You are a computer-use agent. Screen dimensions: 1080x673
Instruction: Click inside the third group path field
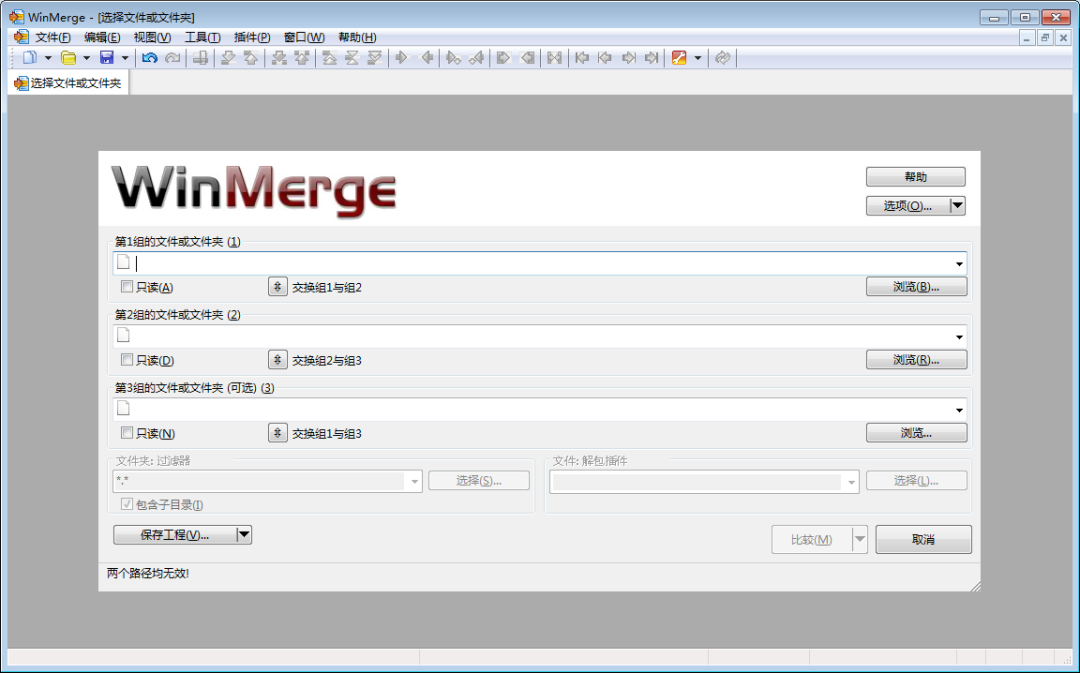tap(500, 408)
